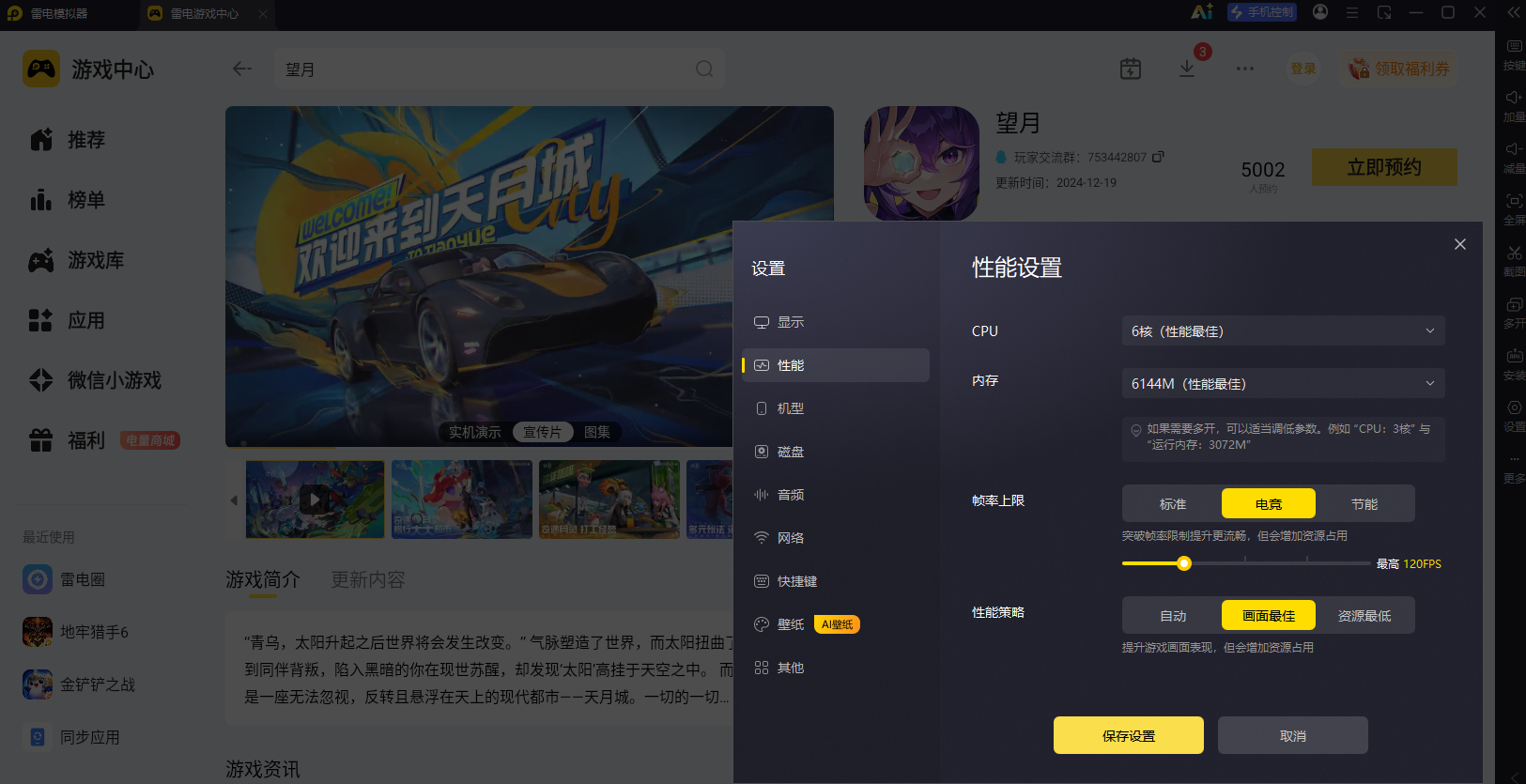The width and height of the screenshot is (1526, 784).
Task: Click the 手机控制 button in title bar
Action: click(1261, 12)
